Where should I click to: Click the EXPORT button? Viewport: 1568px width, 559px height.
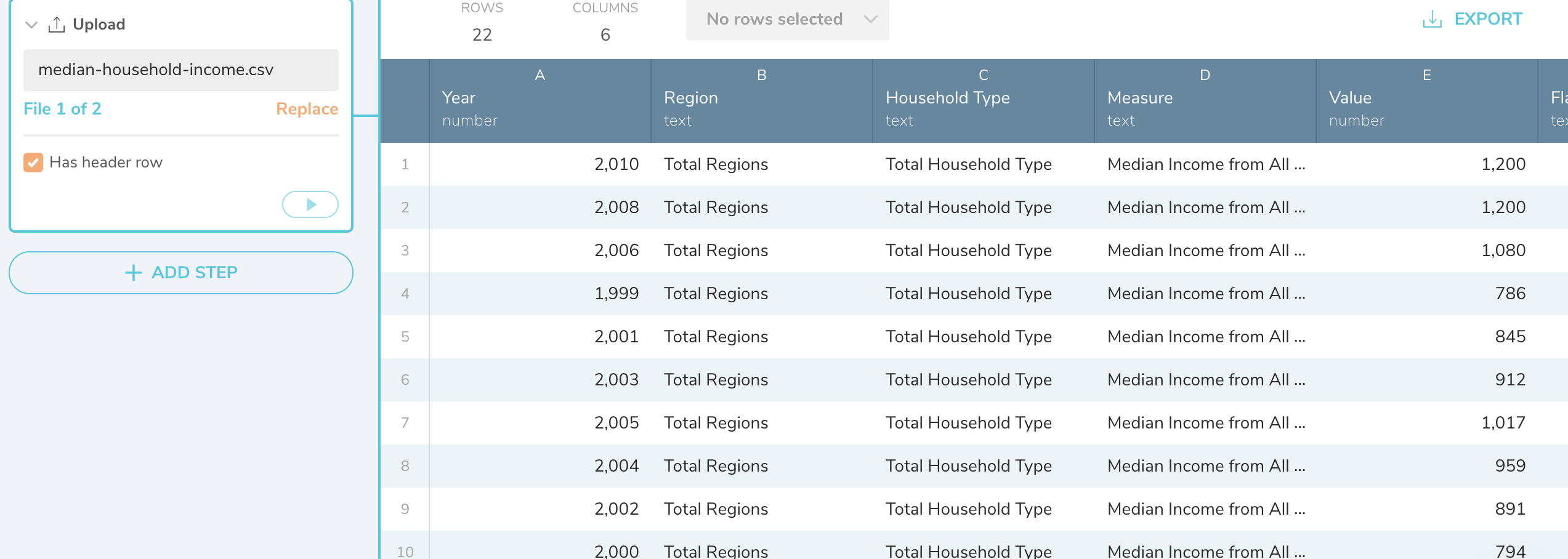click(x=1473, y=19)
